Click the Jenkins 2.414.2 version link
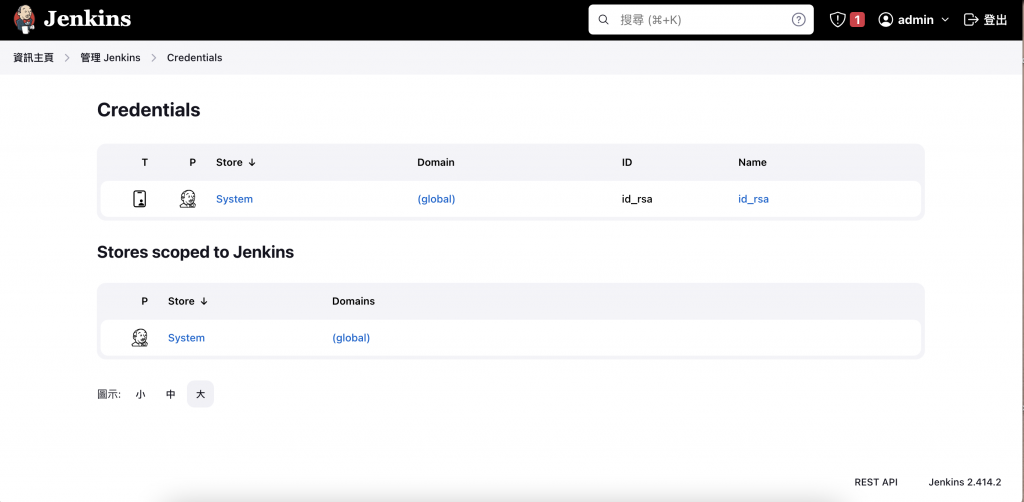The image size is (1024, 502). [965, 482]
